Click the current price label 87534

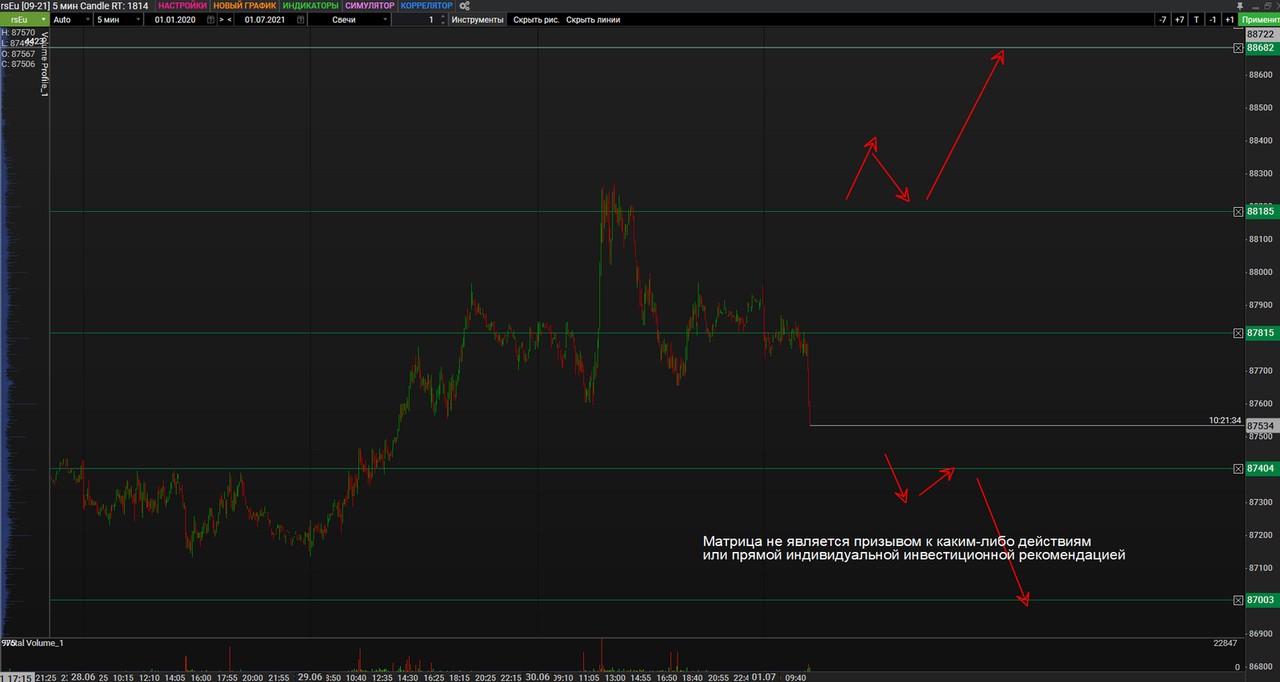1261,426
